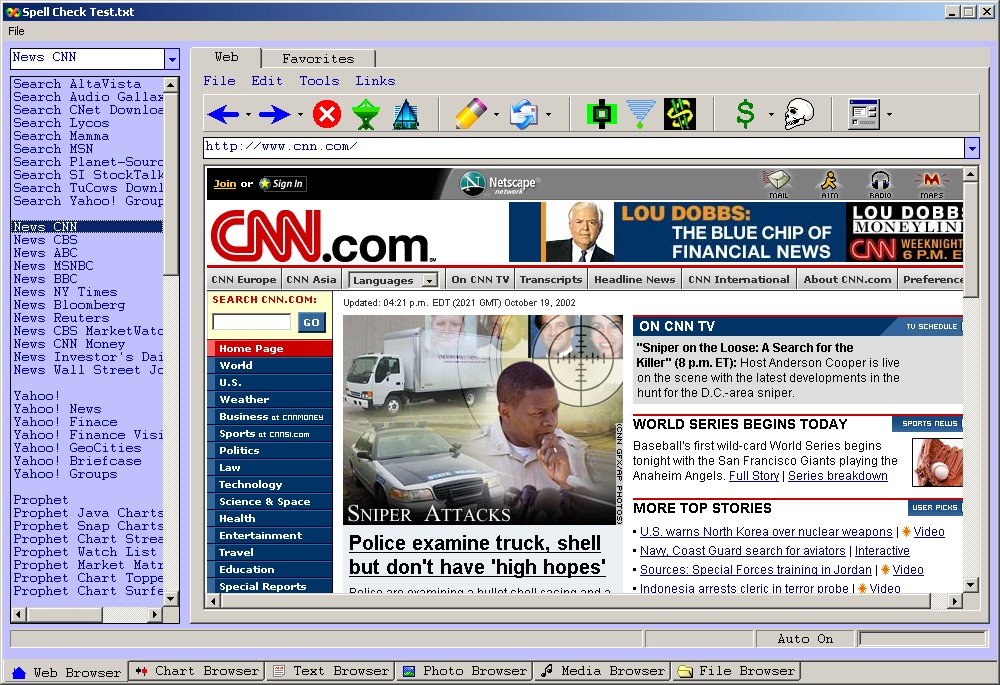Click the Web Browser home icon
1000x685 pixels.
click(x=18, y=672)
